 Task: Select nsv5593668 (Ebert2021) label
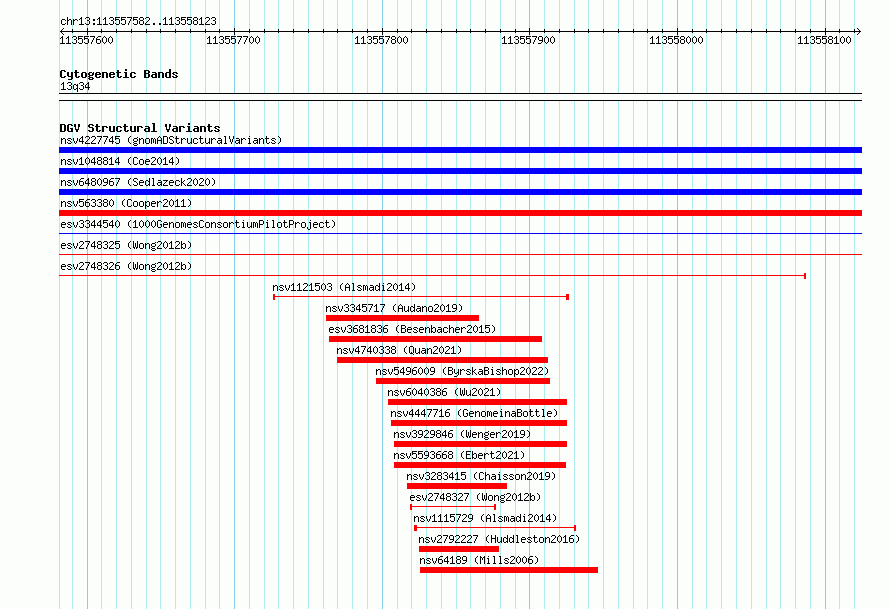click(x=459, y=455)
